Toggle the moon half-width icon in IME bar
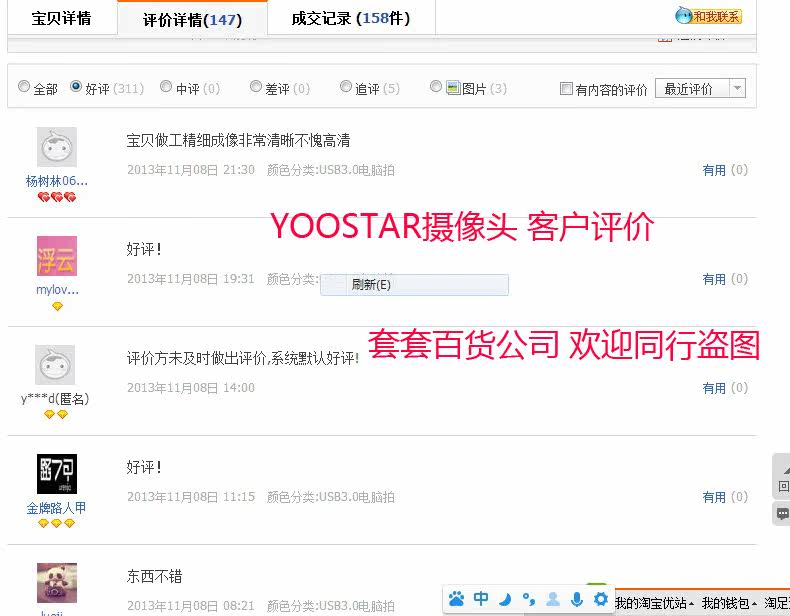The image size is (790, 616). coord(505,599)
